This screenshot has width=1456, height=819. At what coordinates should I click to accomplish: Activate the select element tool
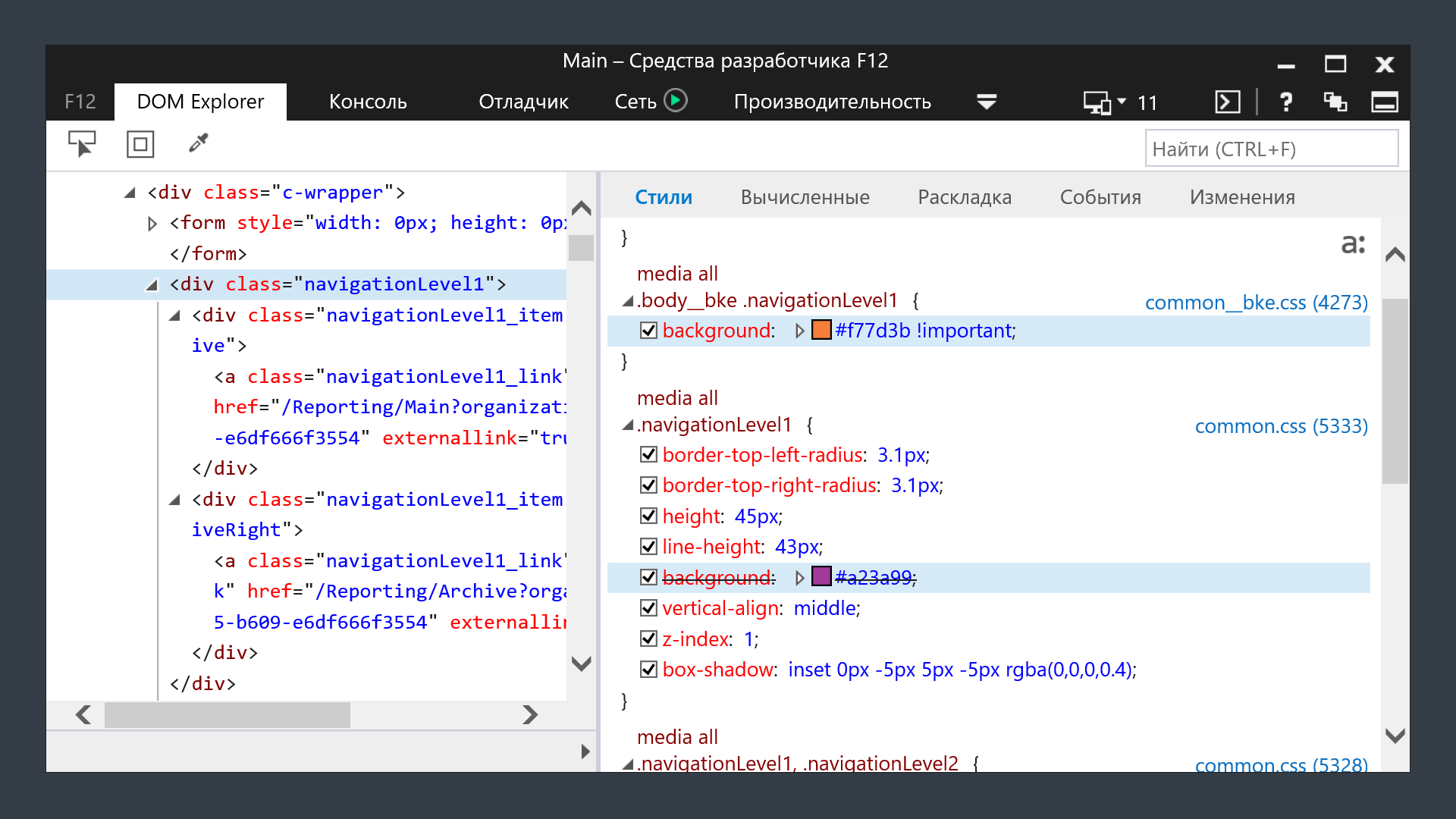82,144
